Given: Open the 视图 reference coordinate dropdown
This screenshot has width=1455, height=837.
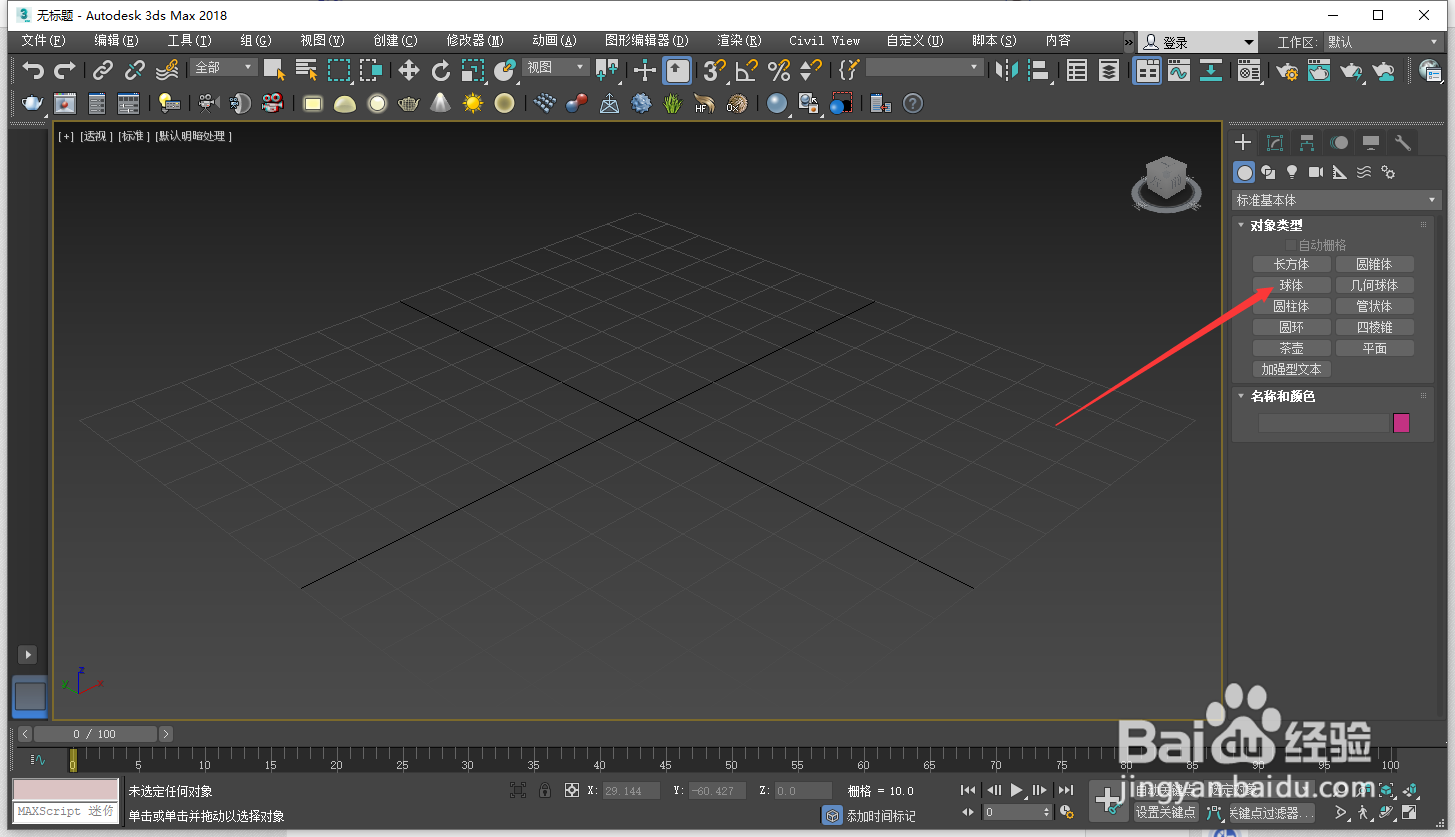Looking at the screenshot, I should pos(556,67).
